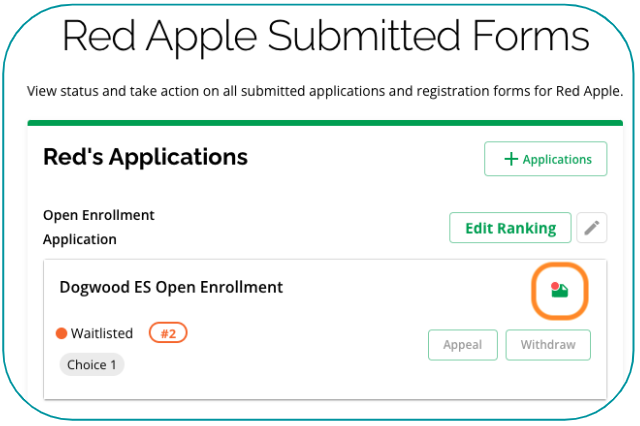Click the Waitlisted status text
Image resolution: width=640 pixels, height=426 pixels.
[x=102, y=334]
